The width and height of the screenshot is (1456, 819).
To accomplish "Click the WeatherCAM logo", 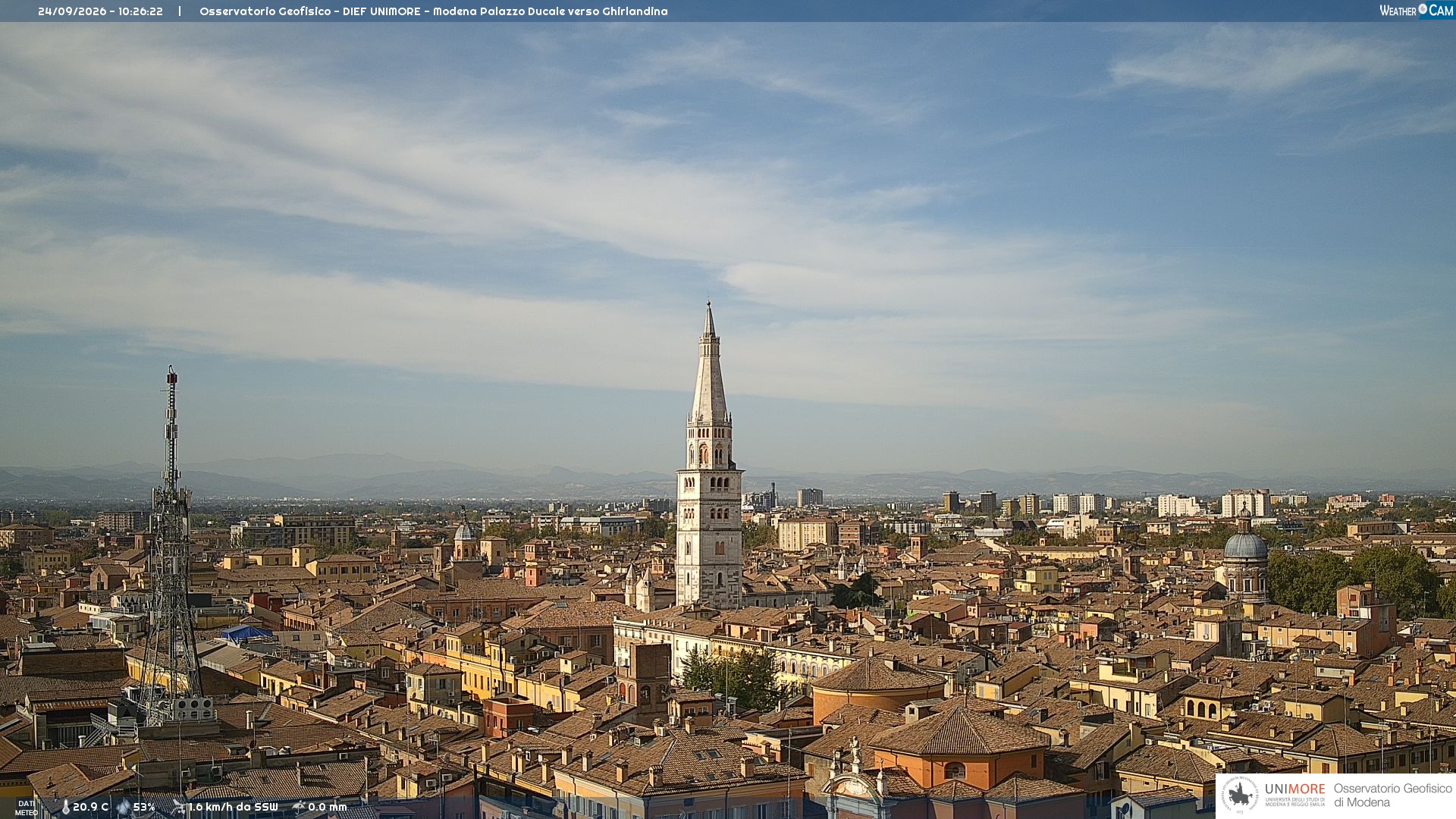I will 1416,11.
